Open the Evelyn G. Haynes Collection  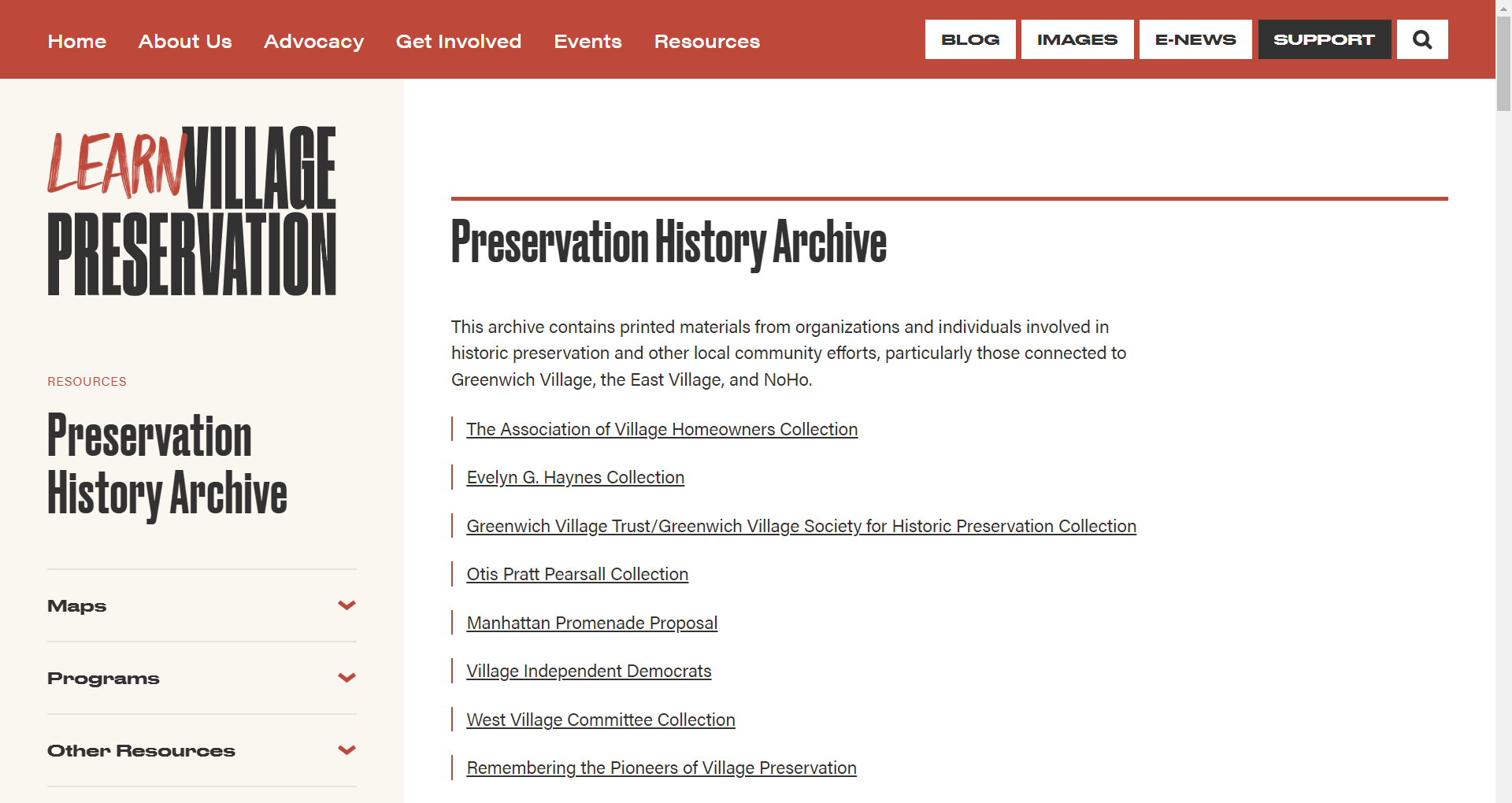(575, 478)
